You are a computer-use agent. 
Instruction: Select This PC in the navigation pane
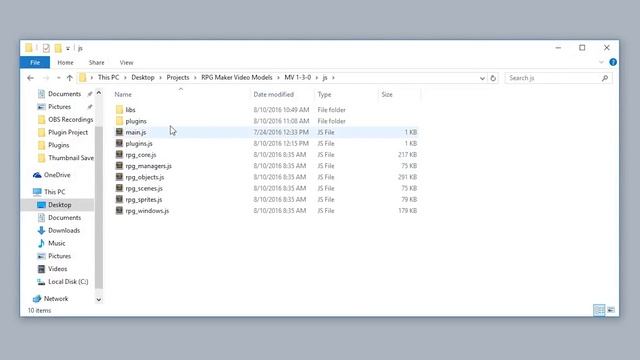click(x=54, y=192)
